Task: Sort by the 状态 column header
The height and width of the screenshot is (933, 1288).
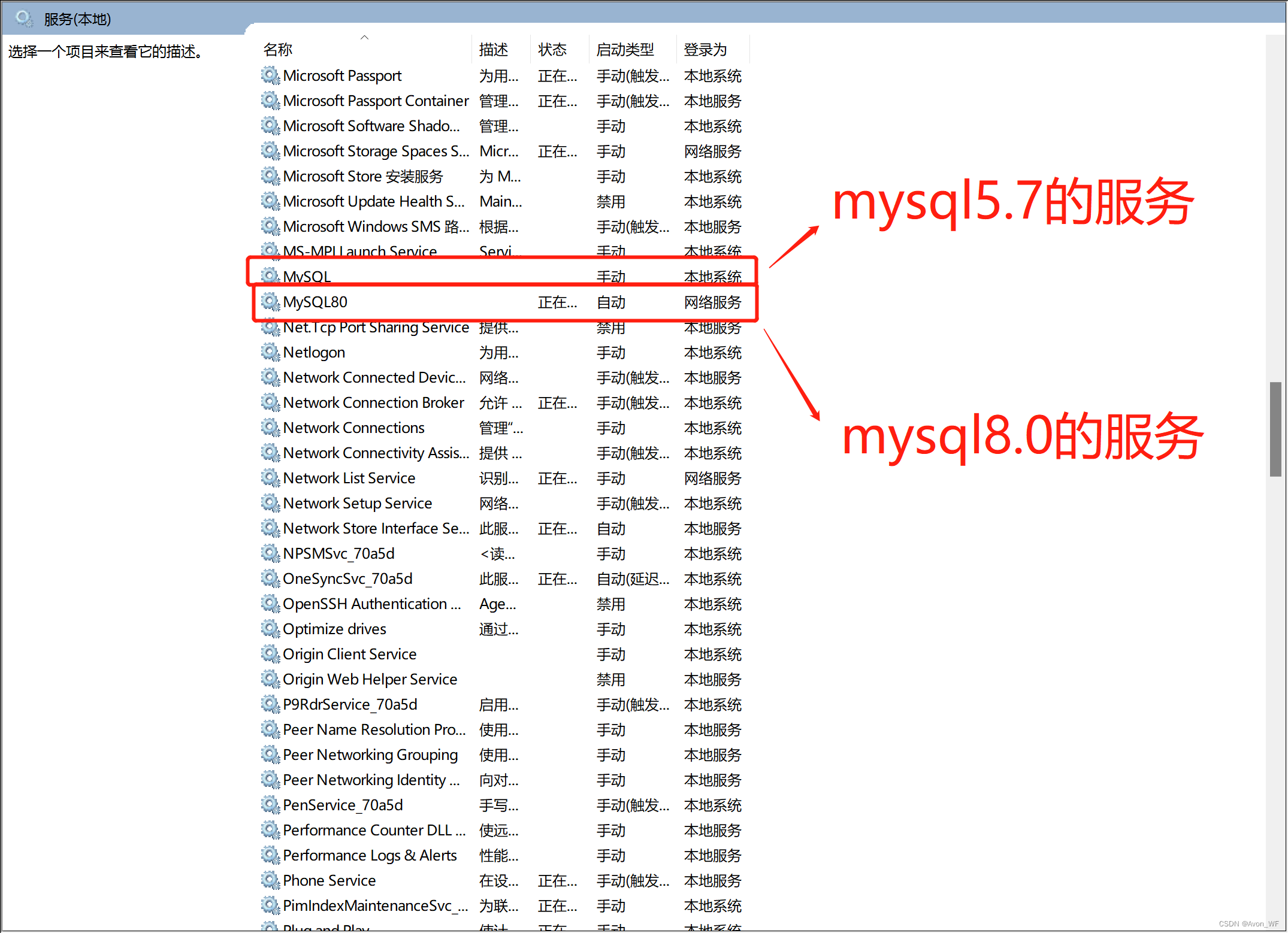Action: 552,50
